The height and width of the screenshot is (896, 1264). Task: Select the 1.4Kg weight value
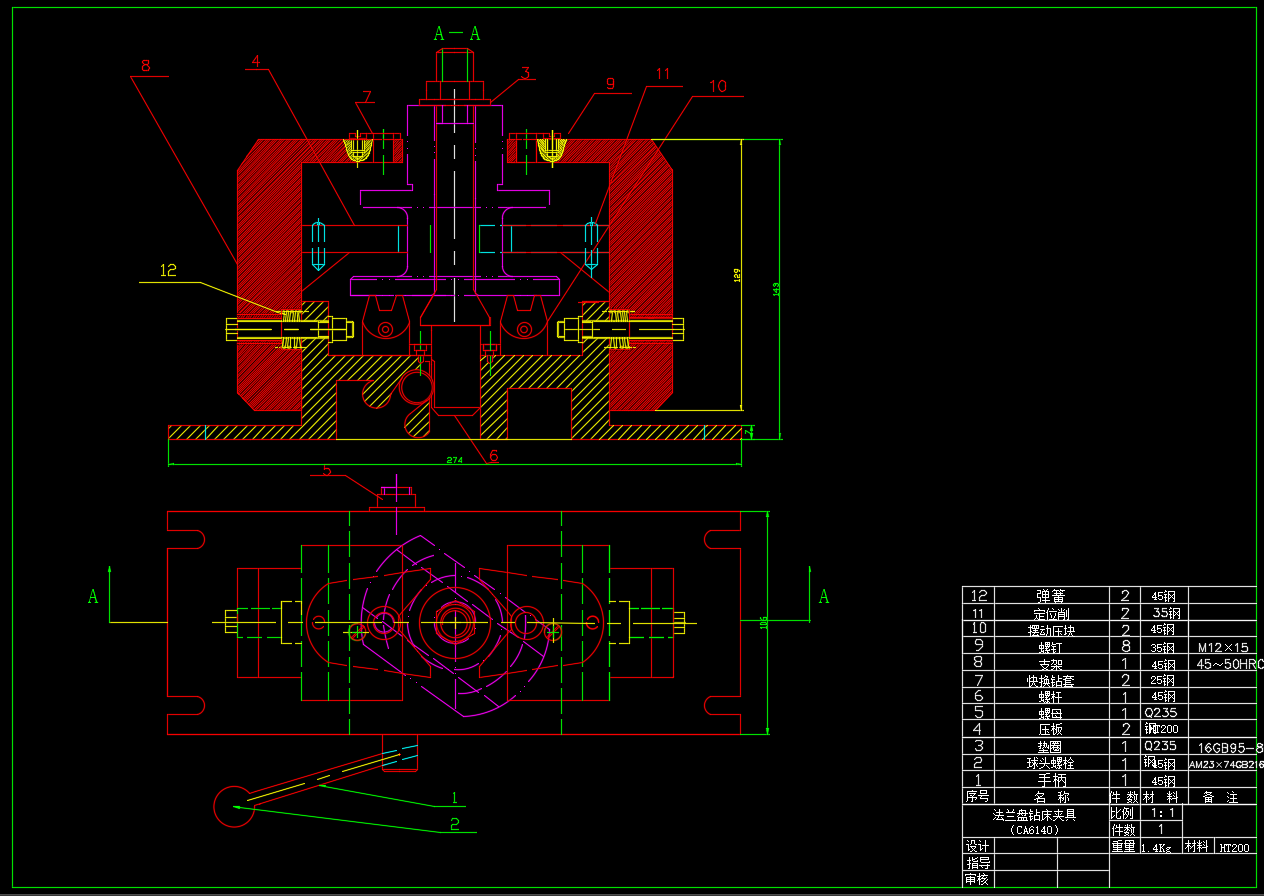1156,847
